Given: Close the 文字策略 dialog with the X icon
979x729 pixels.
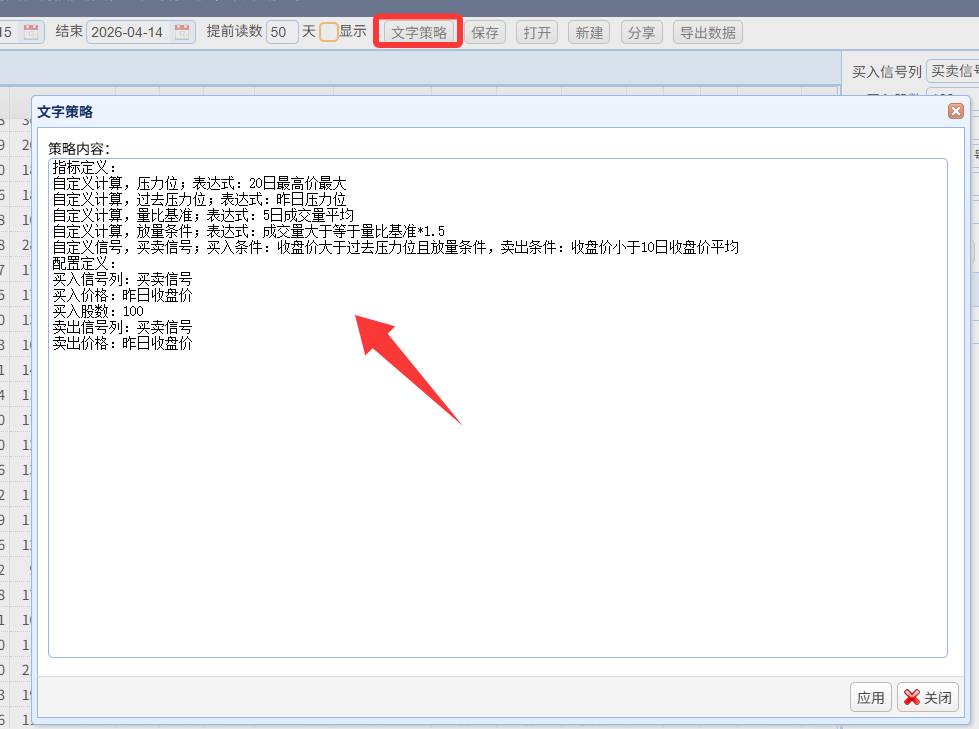Looking at the screenshot, I should (x=955, y=111).
